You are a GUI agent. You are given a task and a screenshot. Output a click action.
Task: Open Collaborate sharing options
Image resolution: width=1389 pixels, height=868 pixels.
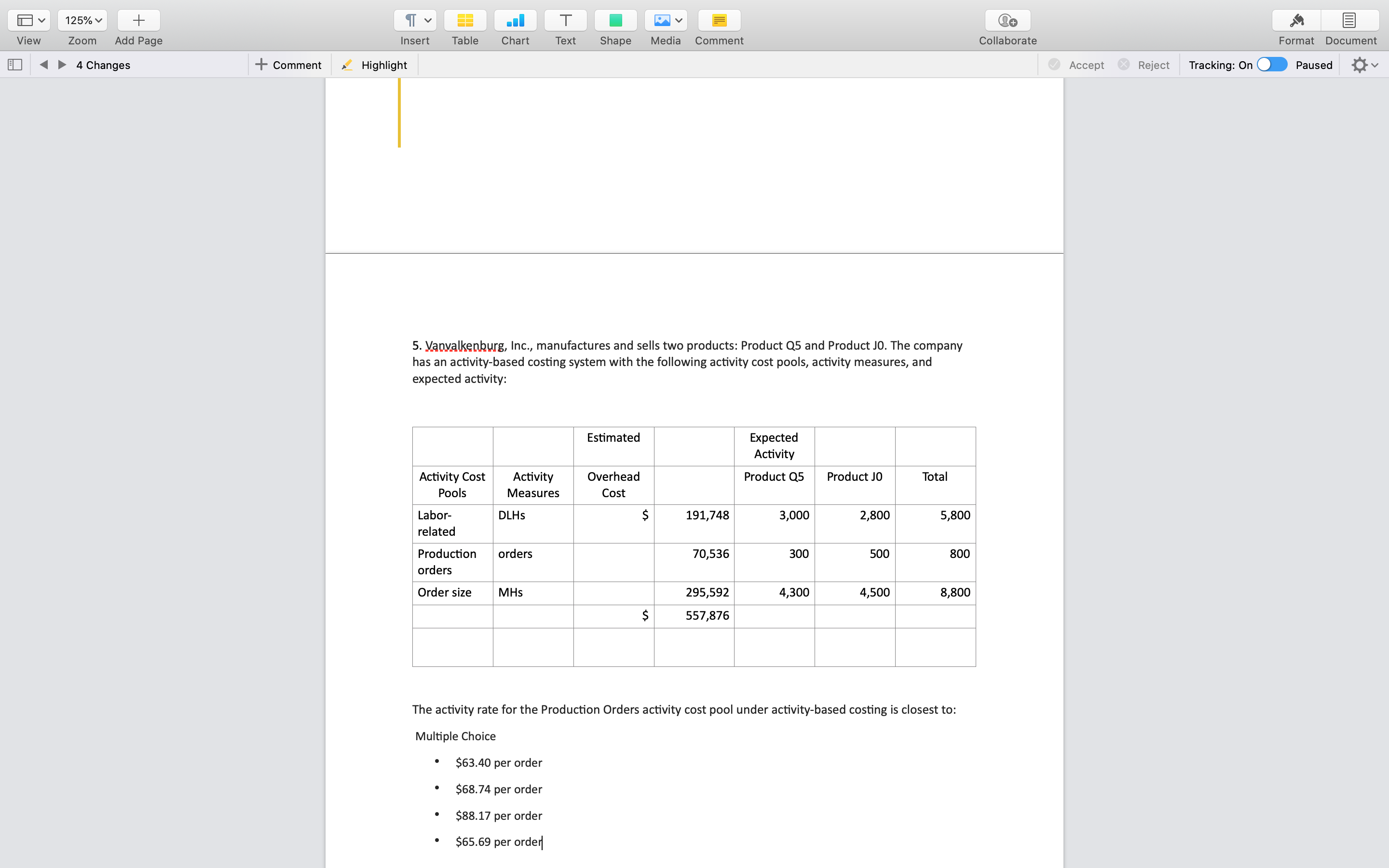pos(1008,20)
